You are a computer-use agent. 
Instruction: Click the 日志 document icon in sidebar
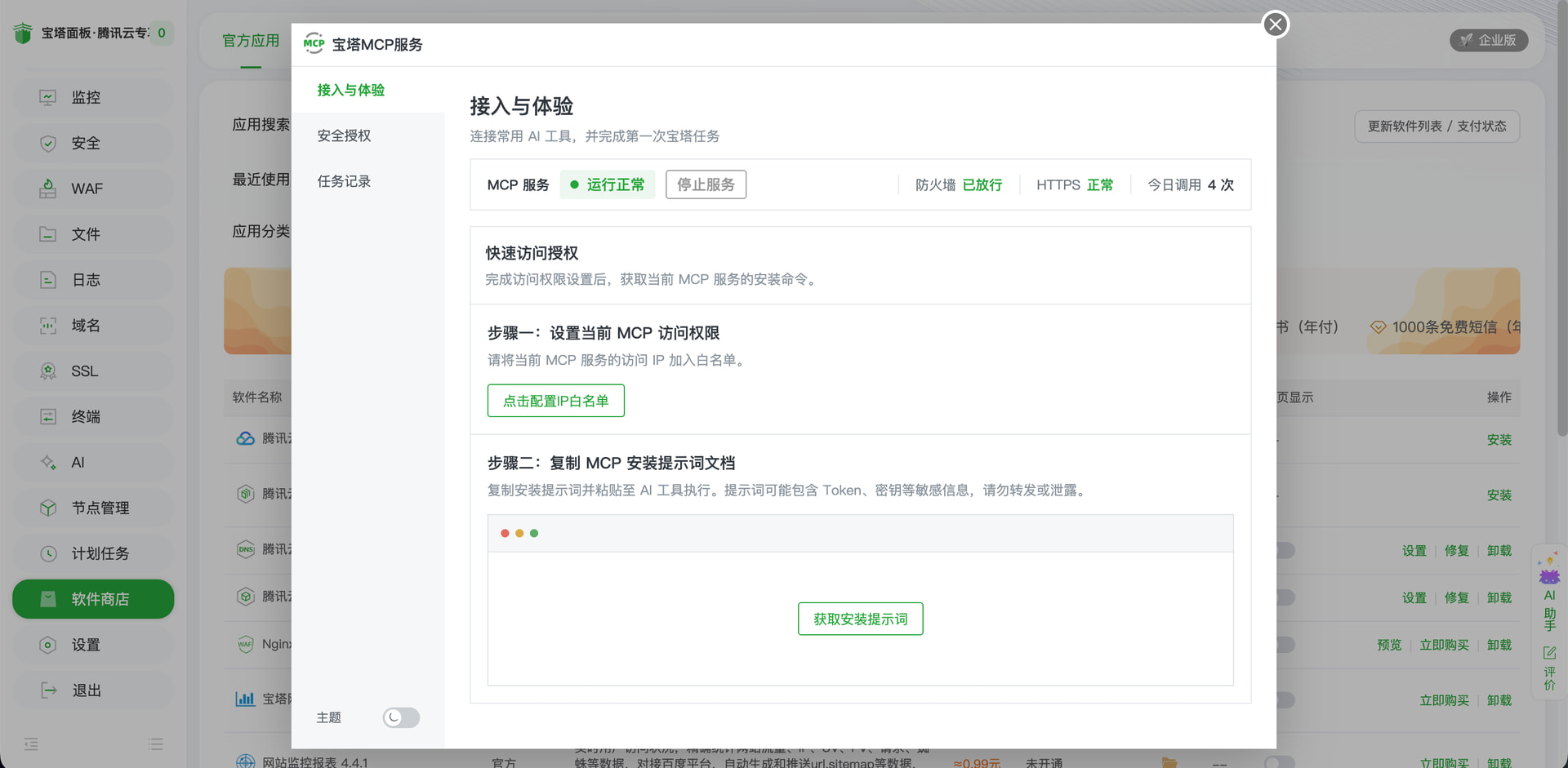(x=48, y=280)
